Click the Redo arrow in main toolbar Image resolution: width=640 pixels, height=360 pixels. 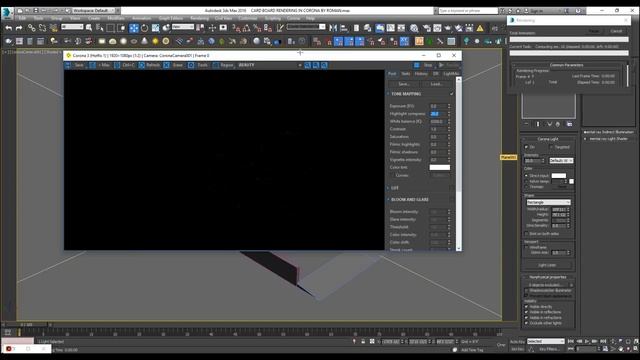[19, 28]
